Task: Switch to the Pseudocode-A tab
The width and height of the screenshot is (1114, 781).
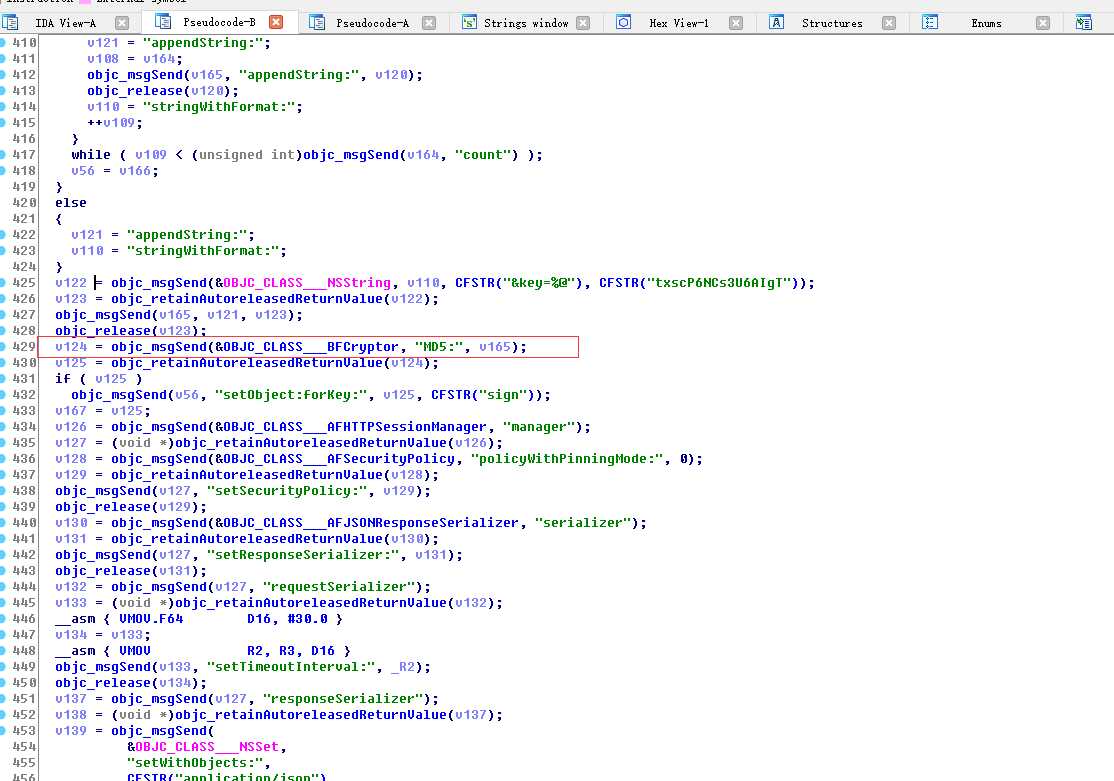Action: [x=372, y=22]
